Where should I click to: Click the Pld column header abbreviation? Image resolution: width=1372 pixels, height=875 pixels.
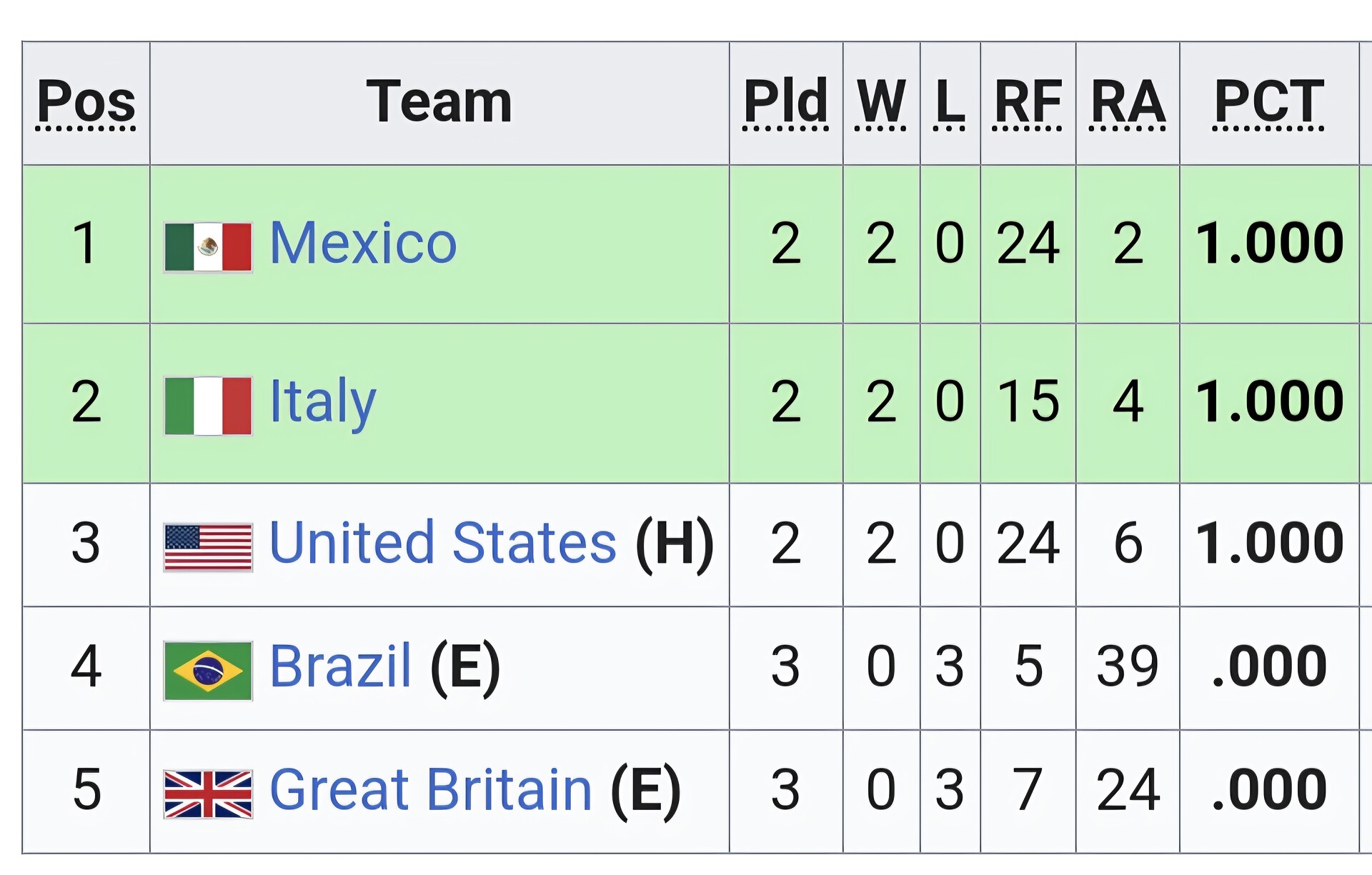(785, 102)
